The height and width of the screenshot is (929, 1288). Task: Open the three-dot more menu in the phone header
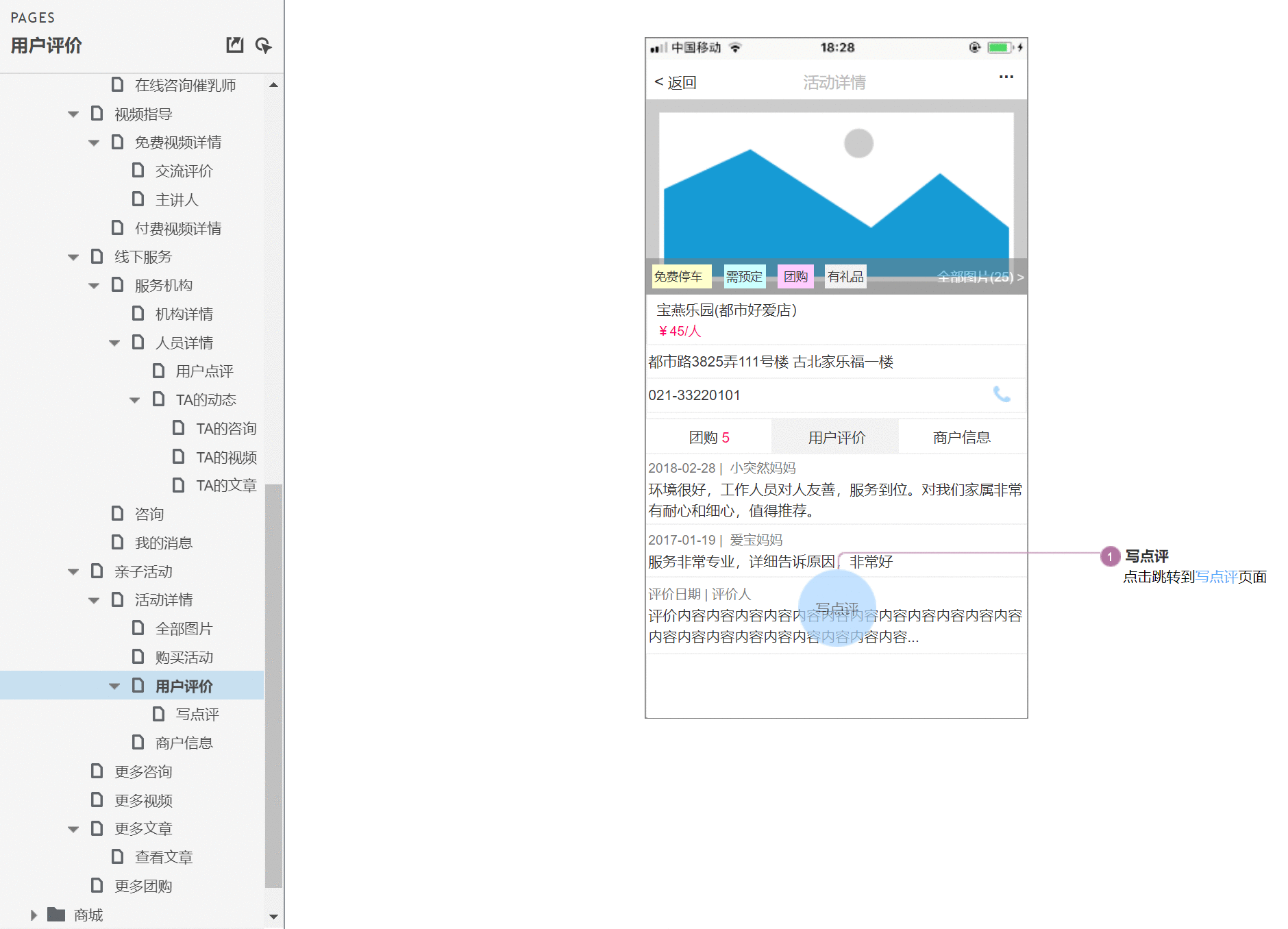[x=1006, y=77]
